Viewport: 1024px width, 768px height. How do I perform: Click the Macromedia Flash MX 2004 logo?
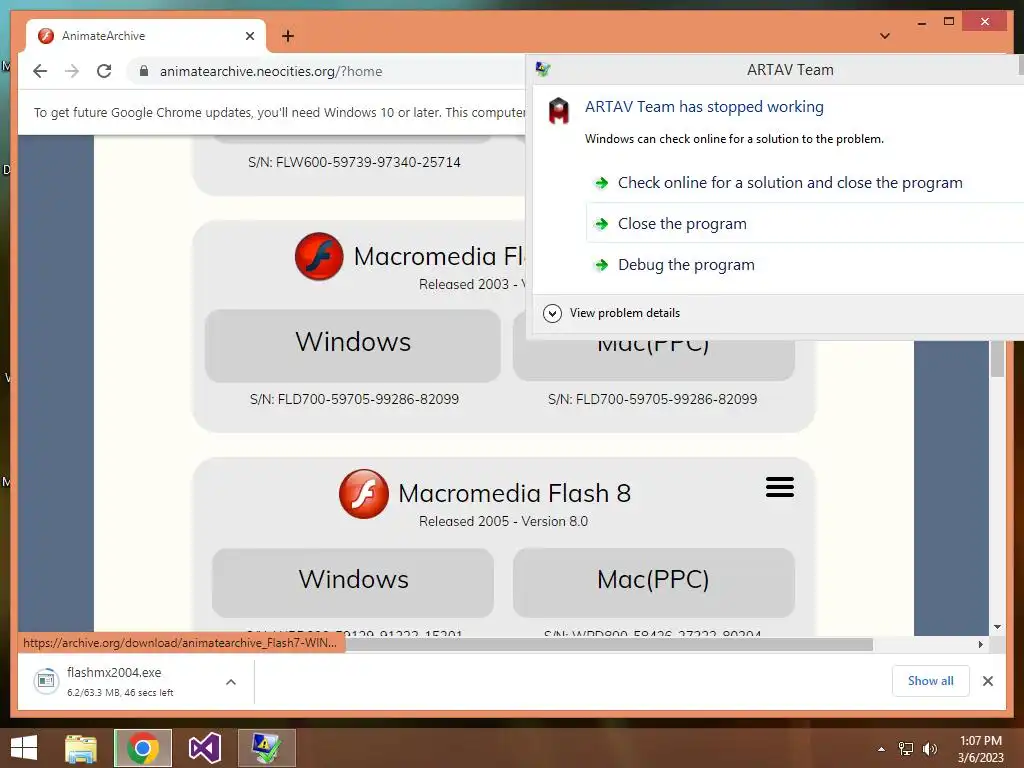tap(319, 256)
